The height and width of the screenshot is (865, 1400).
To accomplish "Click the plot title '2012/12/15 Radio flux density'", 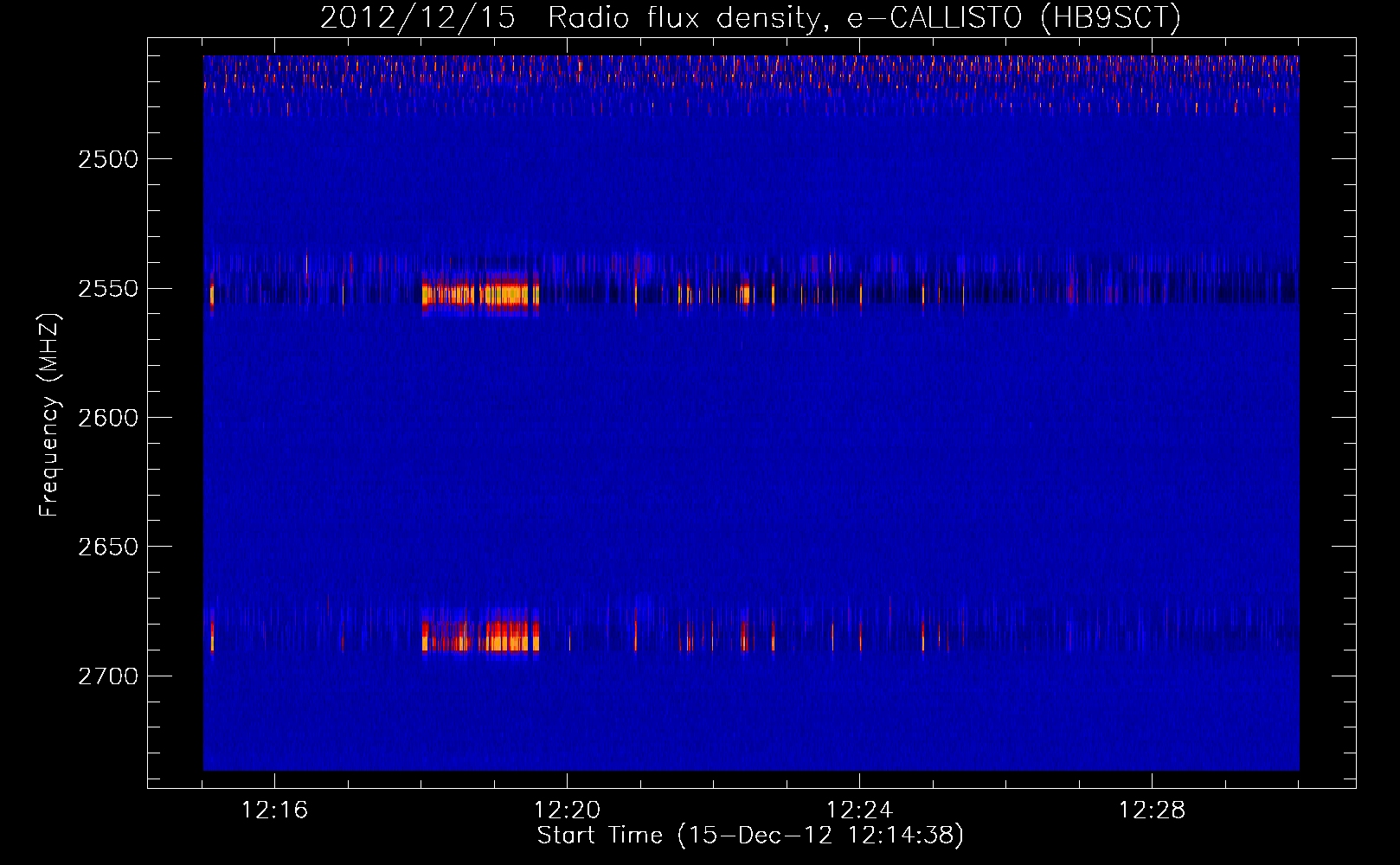I will (x=750, y=17).
